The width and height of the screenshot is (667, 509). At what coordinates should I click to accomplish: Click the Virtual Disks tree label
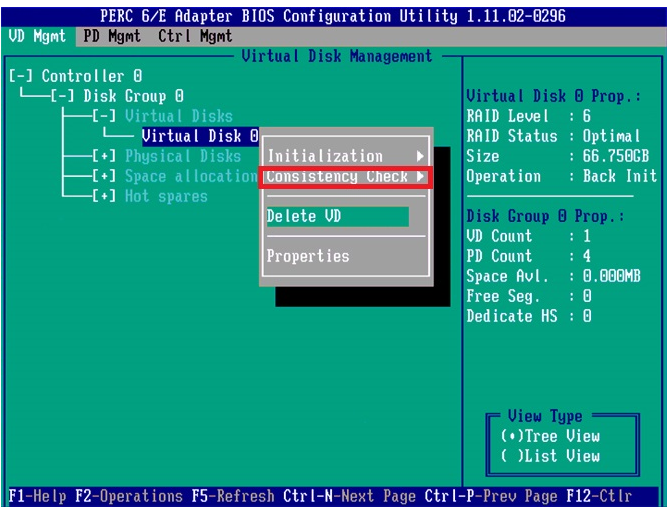[179, 116]
